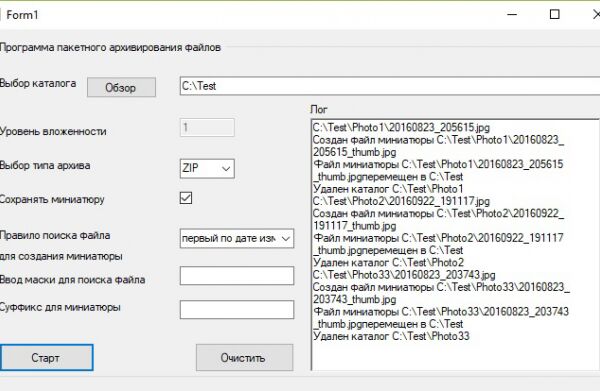Click the Ввод маски для поиска файла label

[x=73, y=280]
